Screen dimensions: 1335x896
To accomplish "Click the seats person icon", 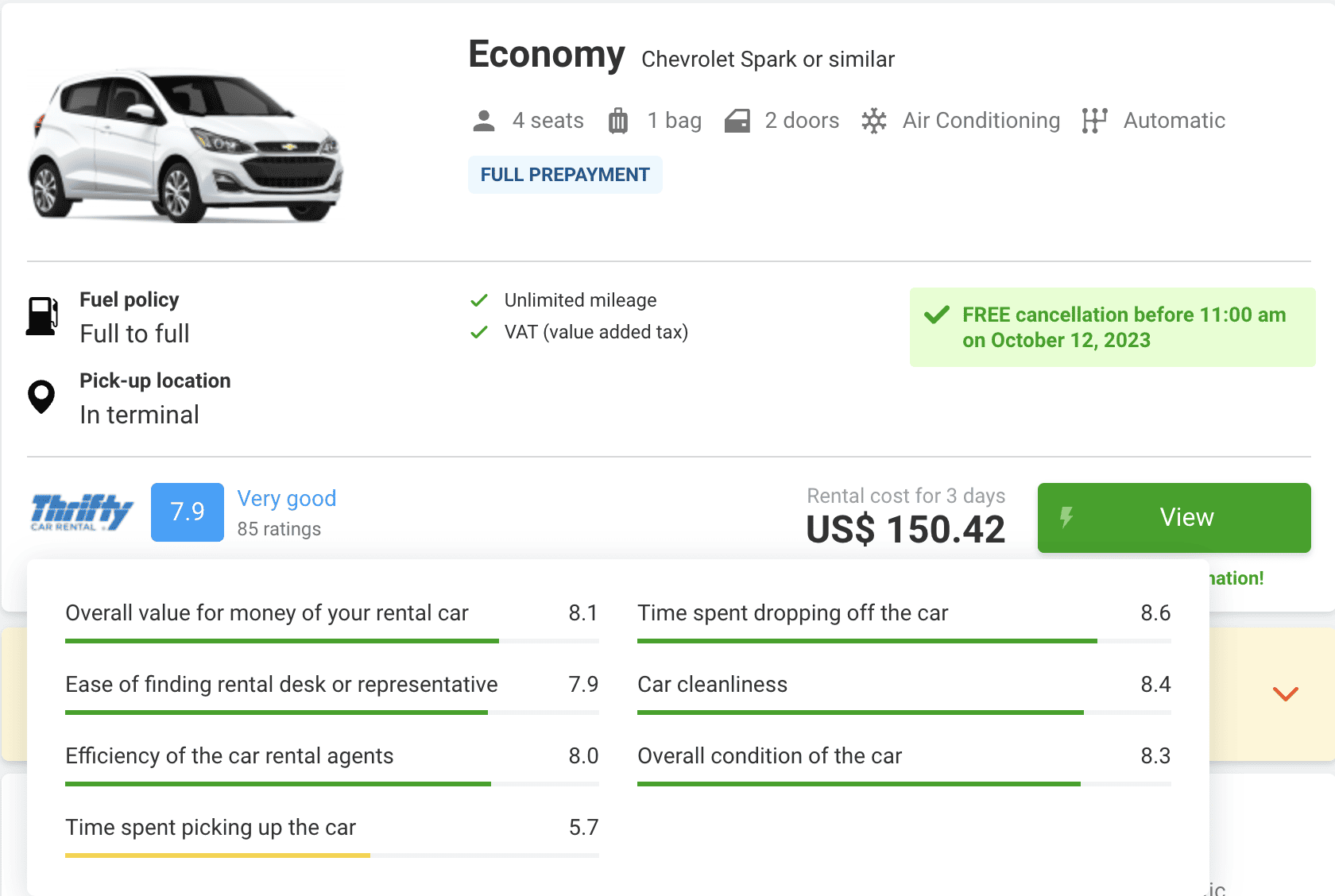I will click(x=484, y=121).
